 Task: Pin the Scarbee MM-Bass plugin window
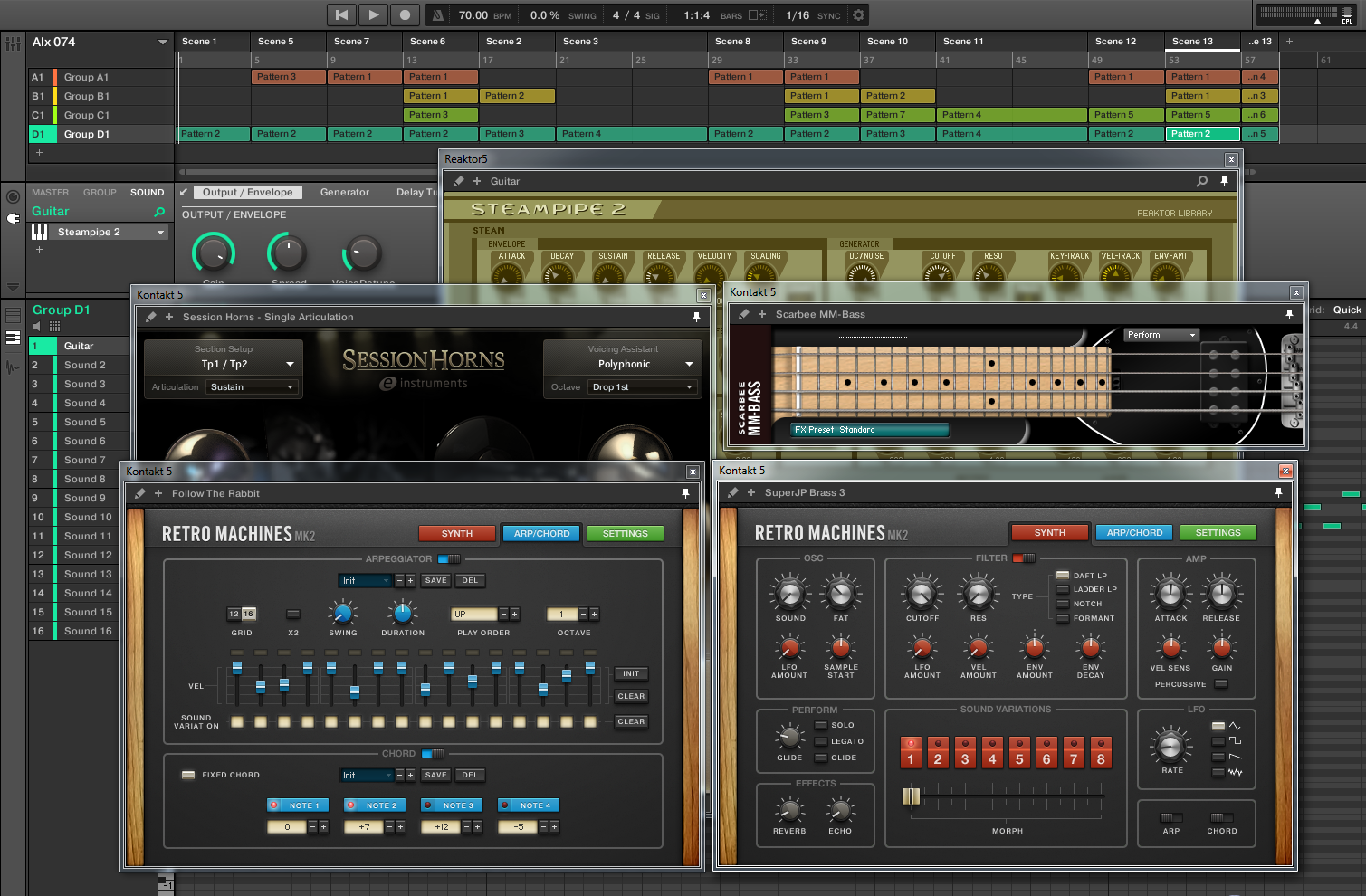click(x=1289, y=314)
